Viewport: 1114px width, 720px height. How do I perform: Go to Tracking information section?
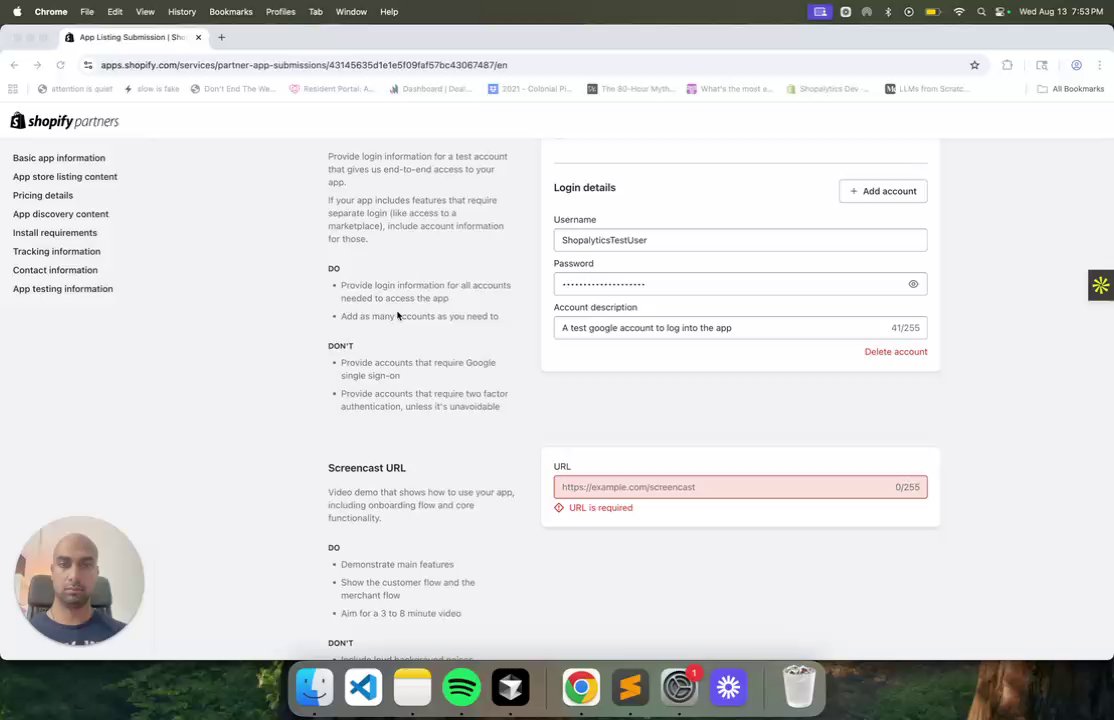click(x=56, y=252)
